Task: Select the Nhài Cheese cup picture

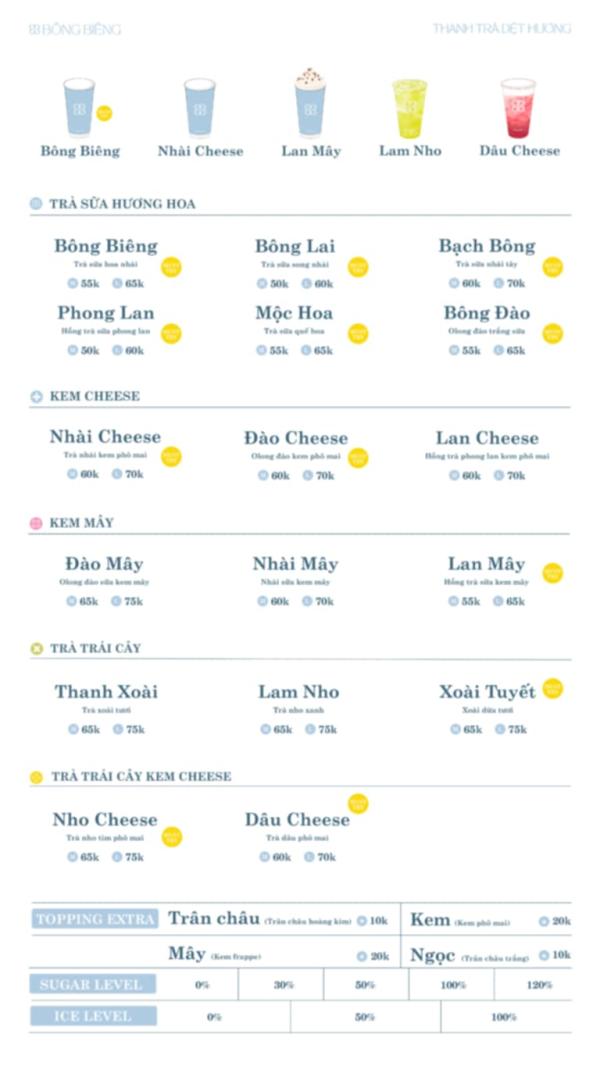Action: (200, 106)
